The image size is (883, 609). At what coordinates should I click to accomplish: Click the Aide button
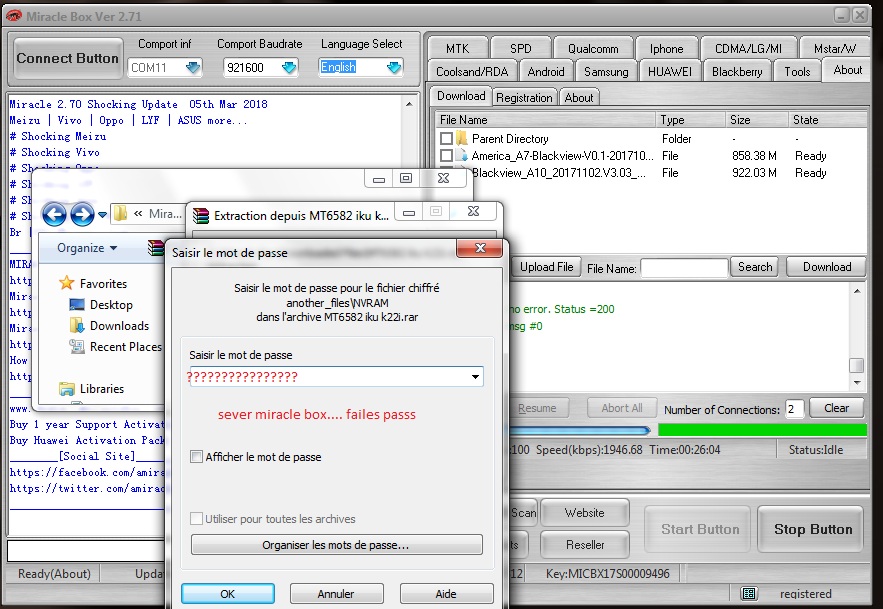pos(446,594)
